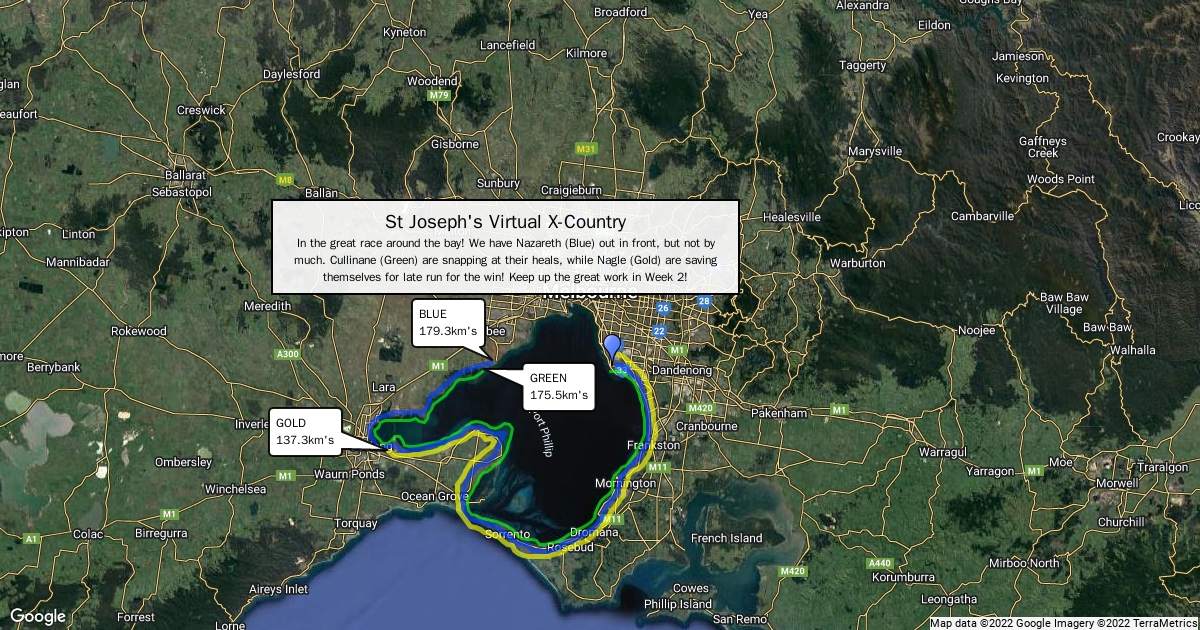Click the Torquay town label
Viewport: 1200px width, 630px height.
(355, 523)
